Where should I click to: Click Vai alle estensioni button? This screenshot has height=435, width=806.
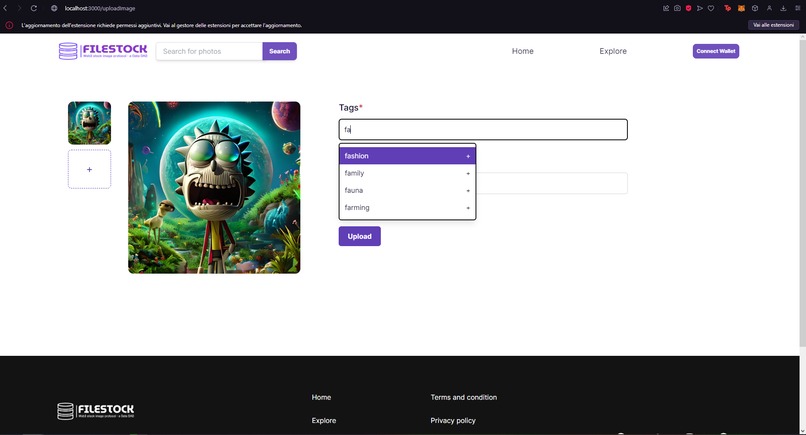pos(773,25)
